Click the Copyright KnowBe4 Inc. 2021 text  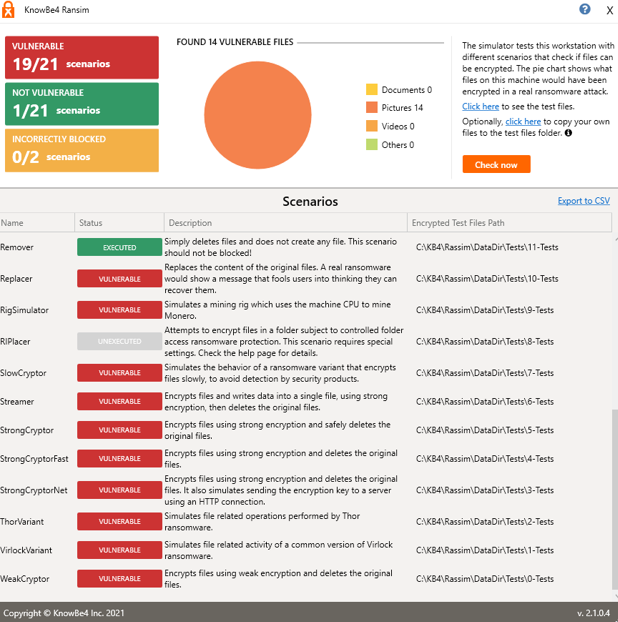pos(64,613)
